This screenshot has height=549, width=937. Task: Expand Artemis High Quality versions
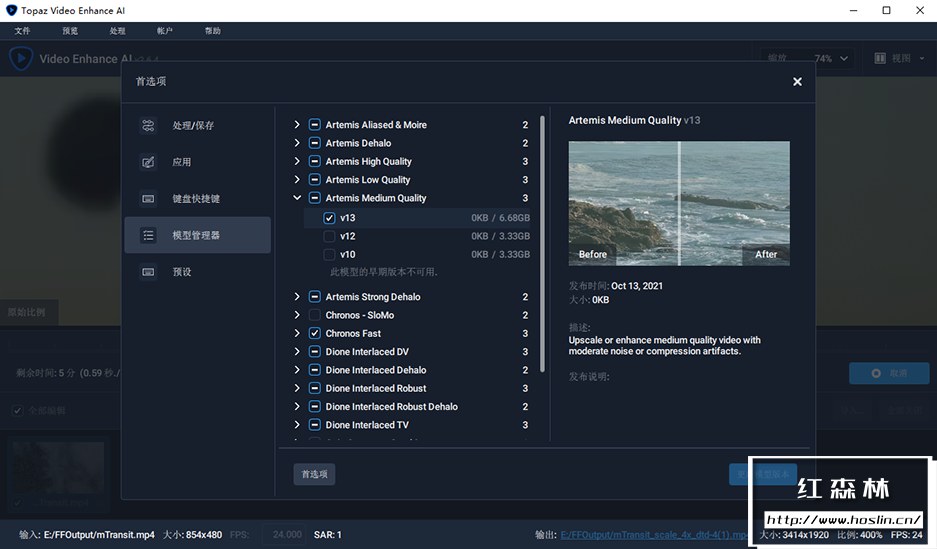[297, 161]
